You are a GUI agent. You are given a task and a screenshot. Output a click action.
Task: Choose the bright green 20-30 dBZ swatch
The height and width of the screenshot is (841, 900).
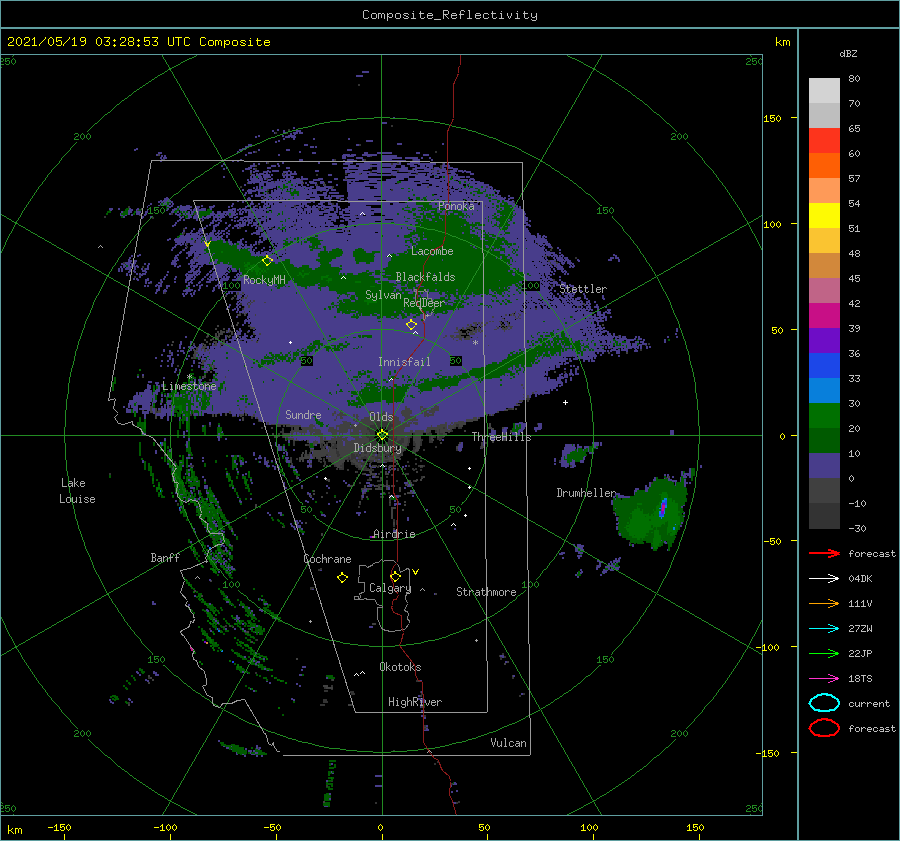(824, 415)
